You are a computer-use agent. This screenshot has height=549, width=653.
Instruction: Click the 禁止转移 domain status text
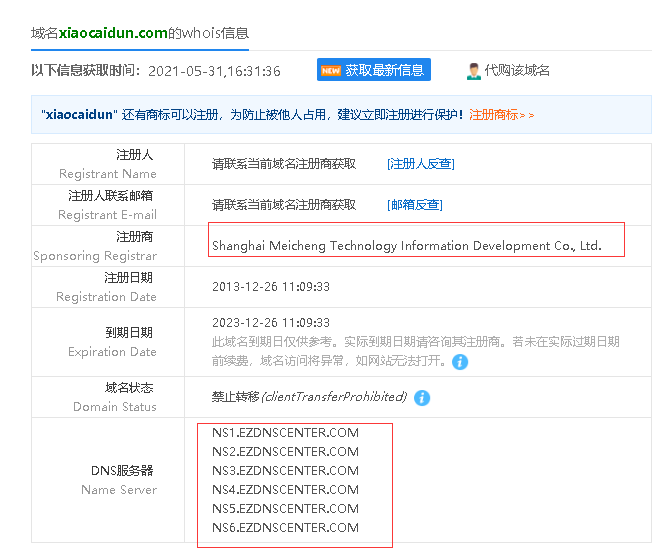pyautogui.click(x=235, y=397)
